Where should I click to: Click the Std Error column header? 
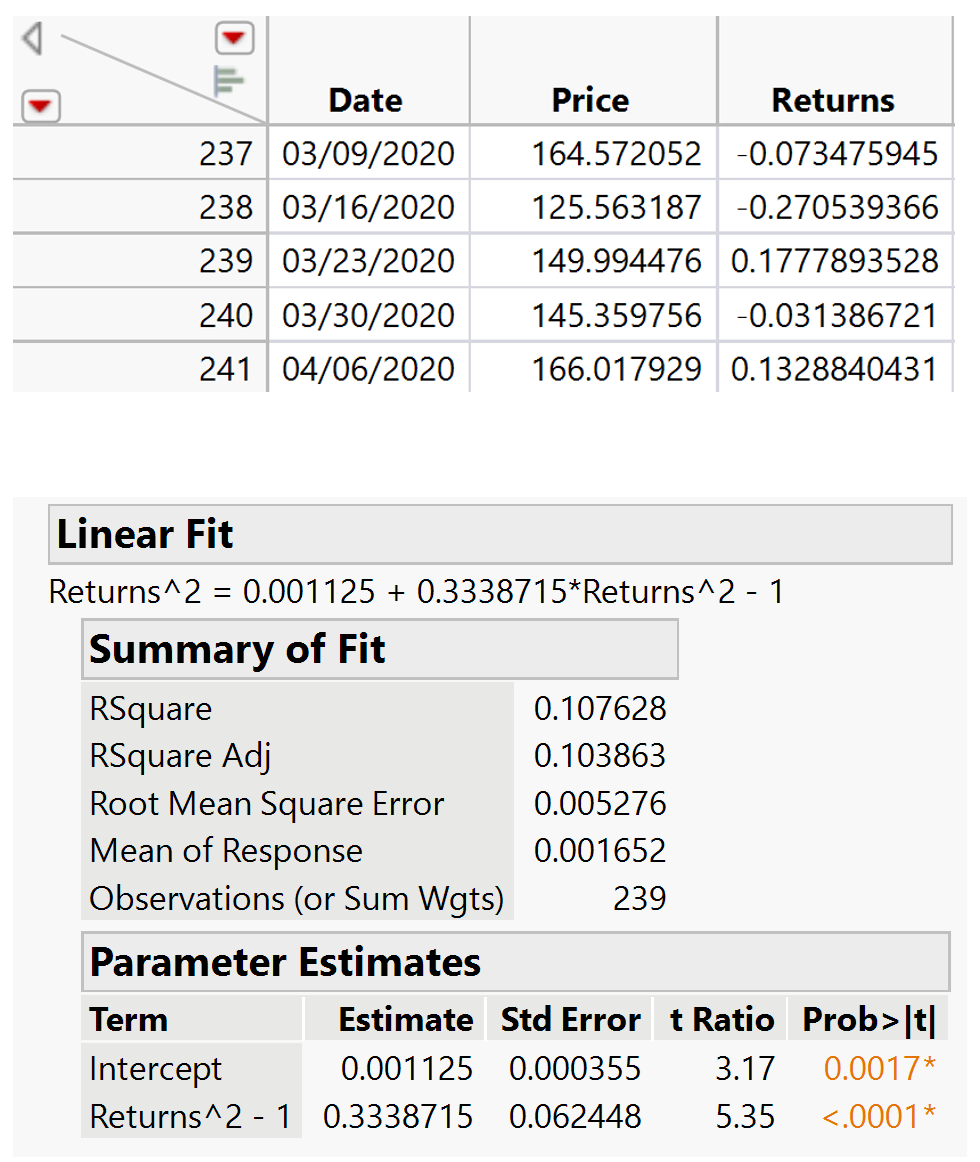[571, 1020]
